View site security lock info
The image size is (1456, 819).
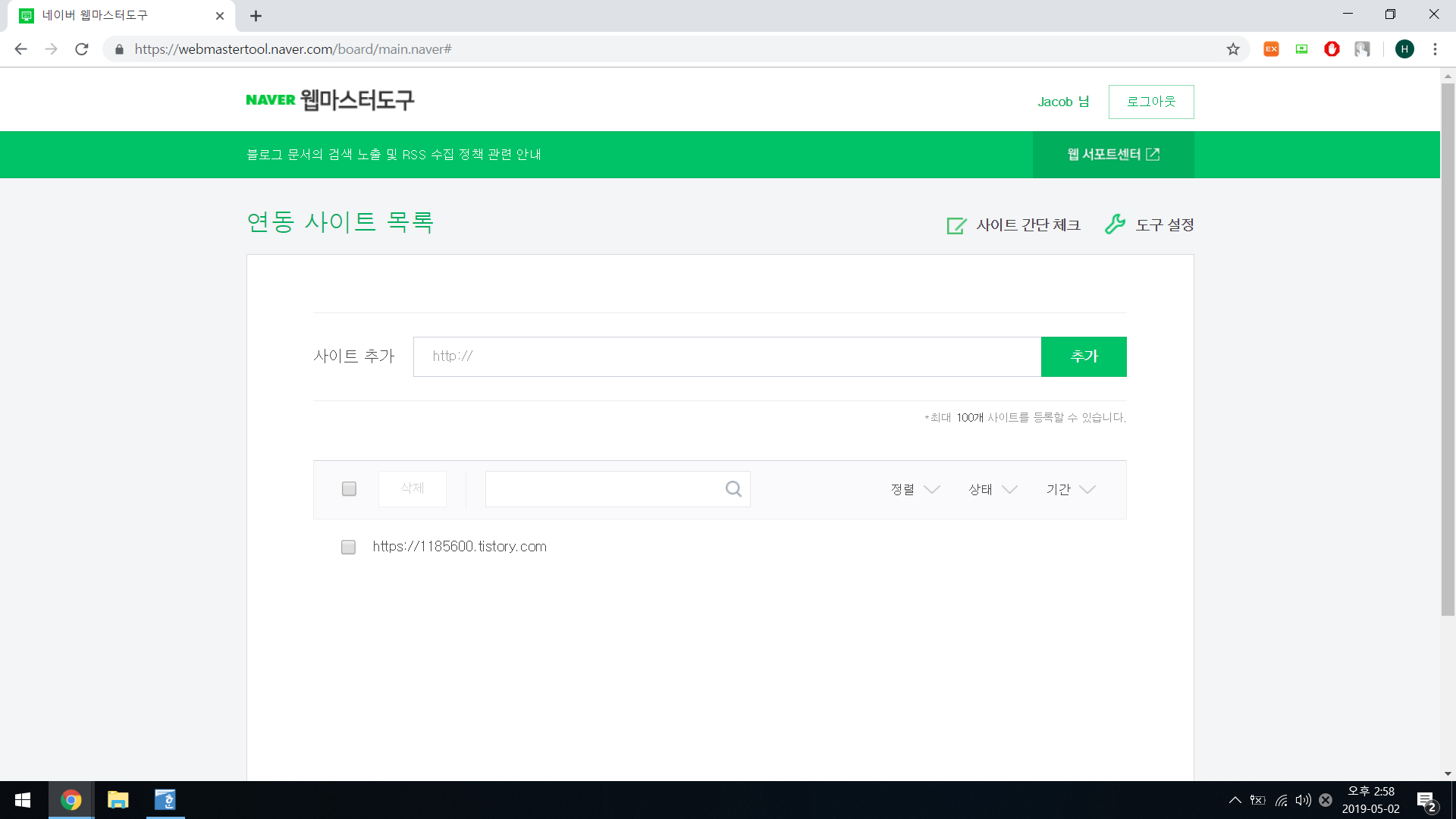point(119,49)
